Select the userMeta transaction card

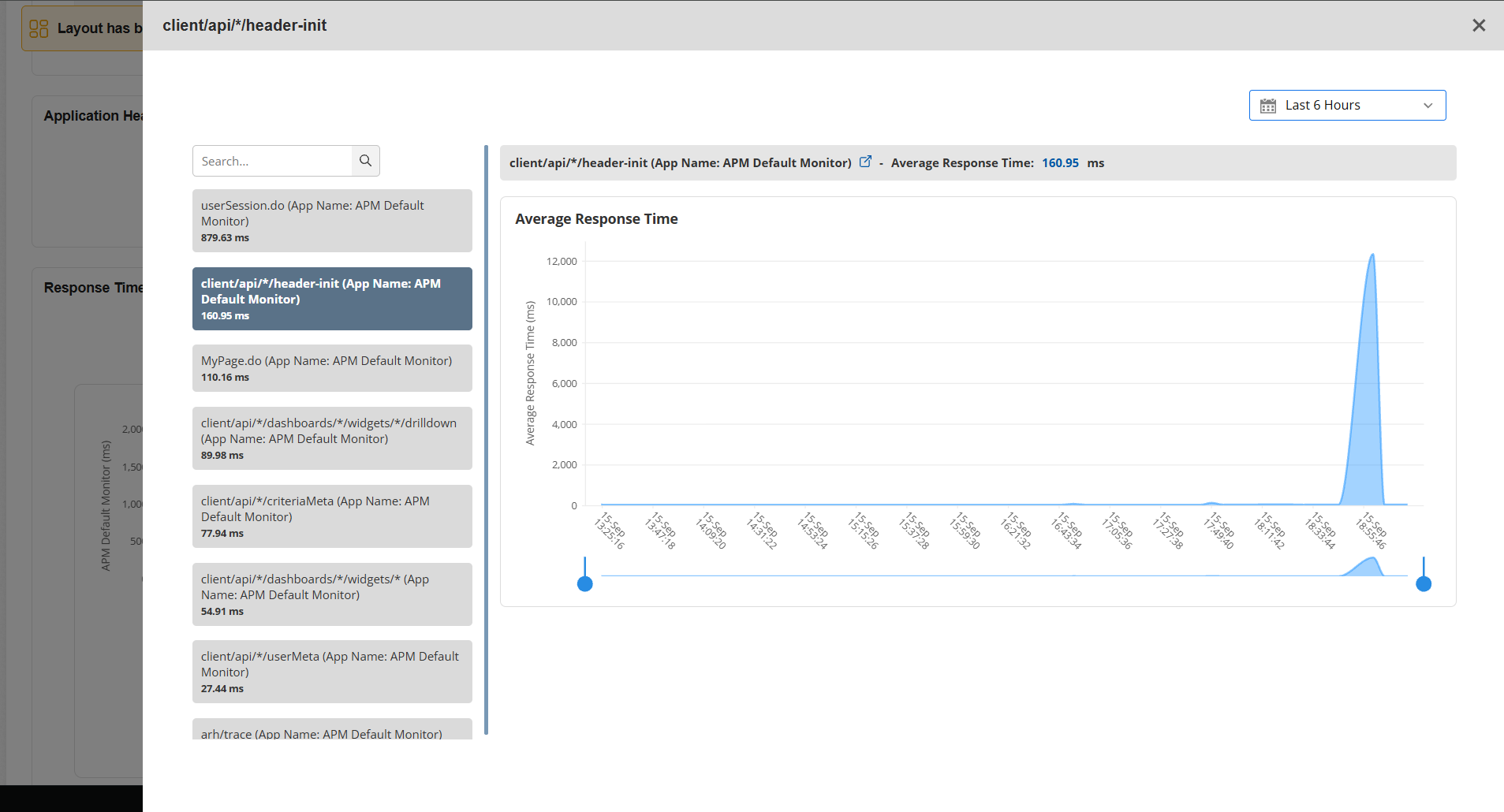coord(332,672)
